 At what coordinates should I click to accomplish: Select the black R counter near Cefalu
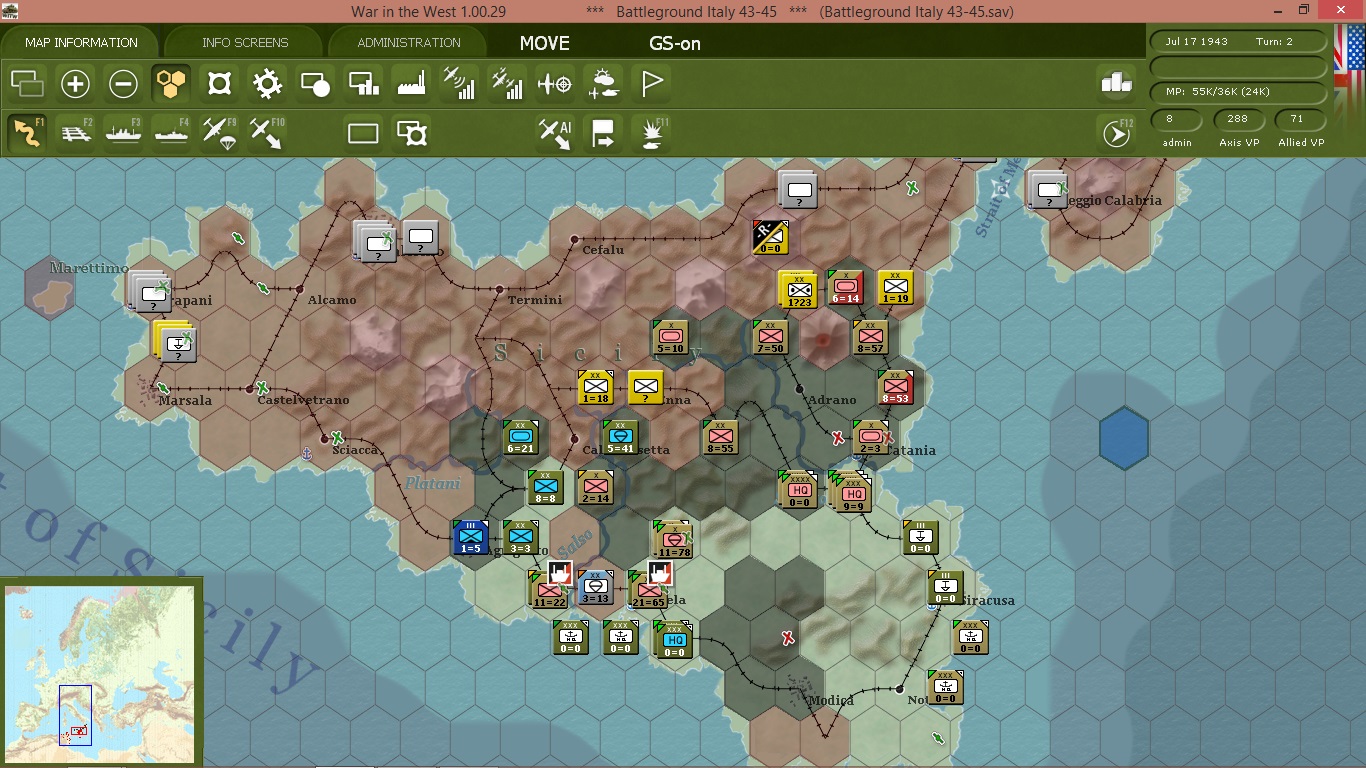(x=770, y=238)
